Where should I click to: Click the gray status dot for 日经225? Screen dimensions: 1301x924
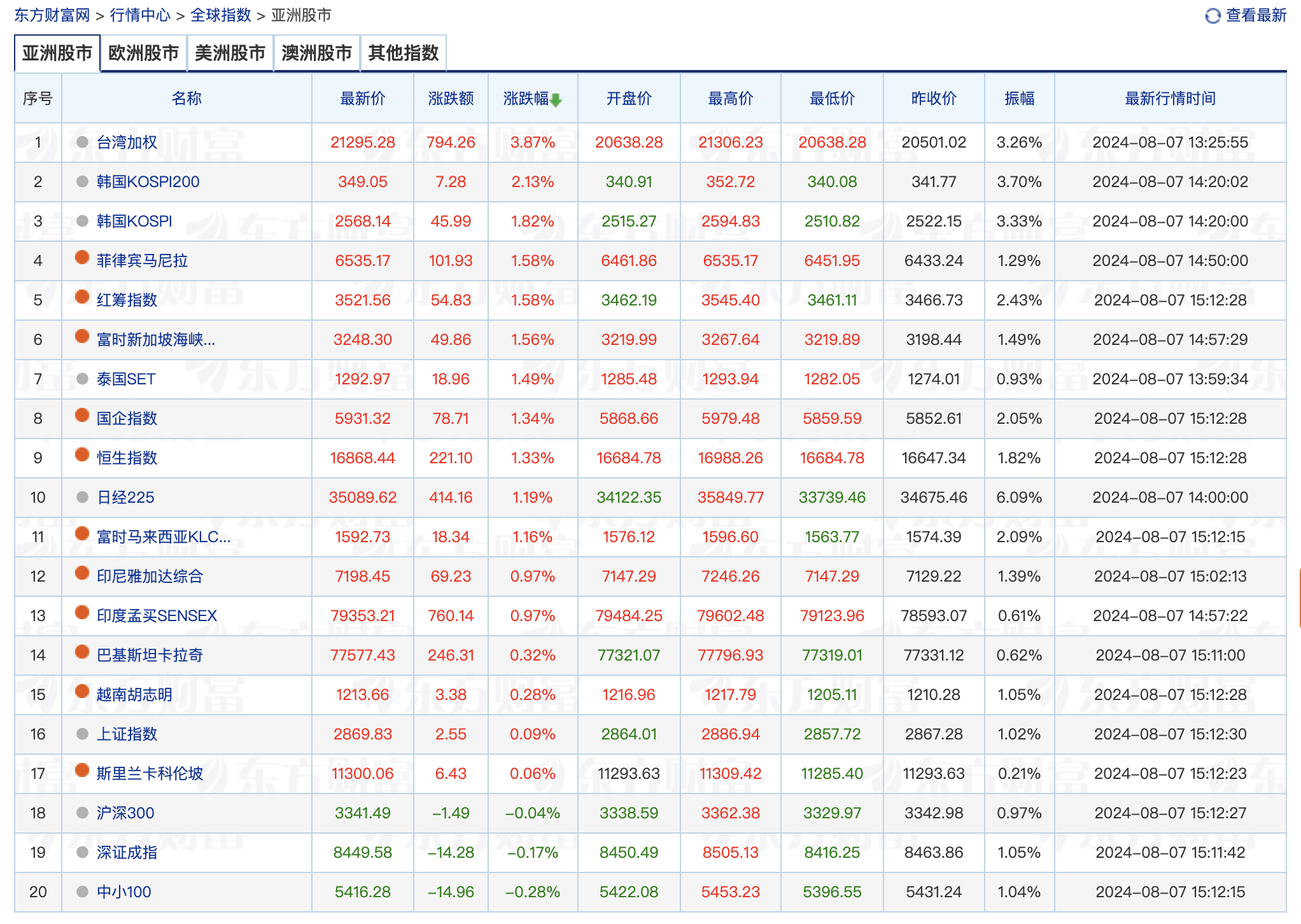pyautogui.click(x=82, y=497)
